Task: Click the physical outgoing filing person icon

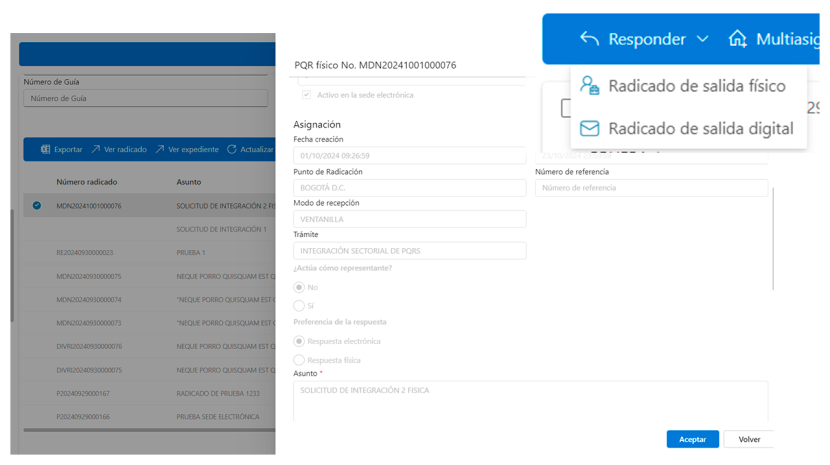Action: click(590, 86)
